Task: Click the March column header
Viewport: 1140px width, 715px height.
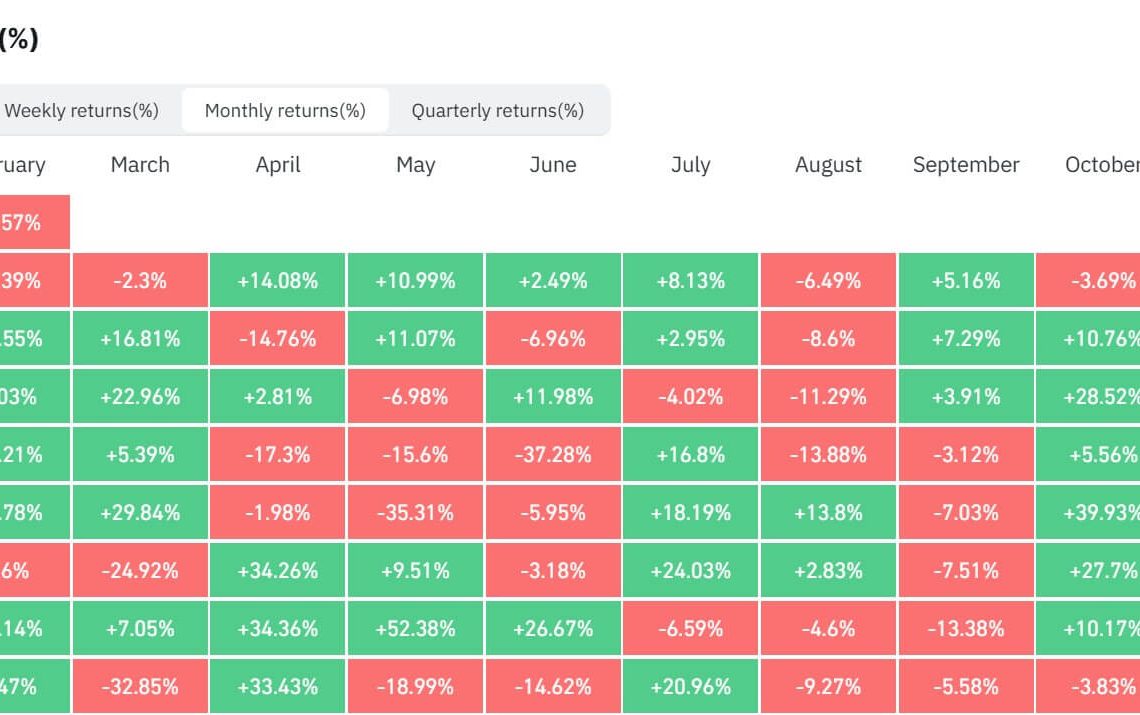Action: (x=140, y=165)
